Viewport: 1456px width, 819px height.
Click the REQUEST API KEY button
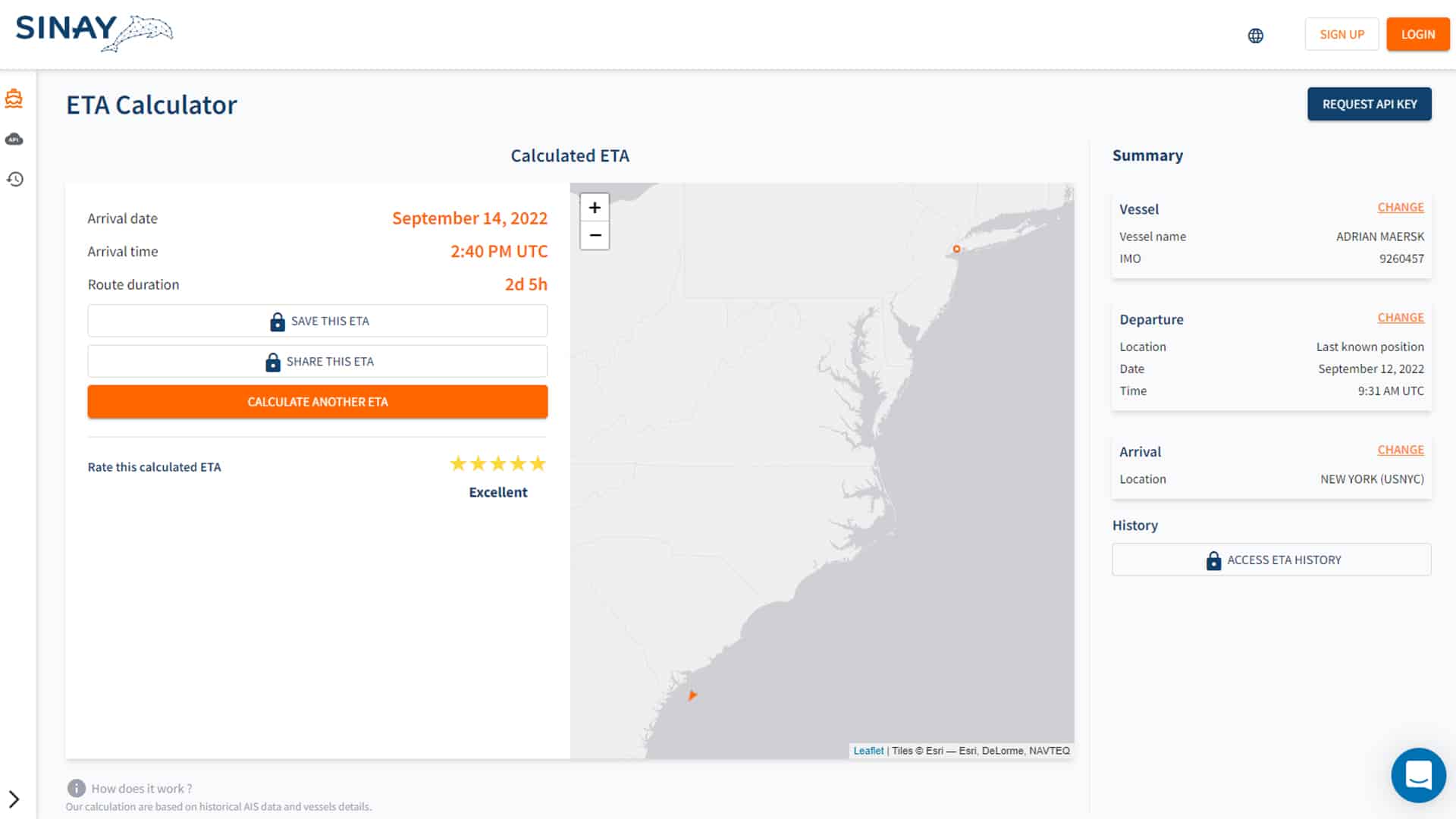(x=1370, y=104)
